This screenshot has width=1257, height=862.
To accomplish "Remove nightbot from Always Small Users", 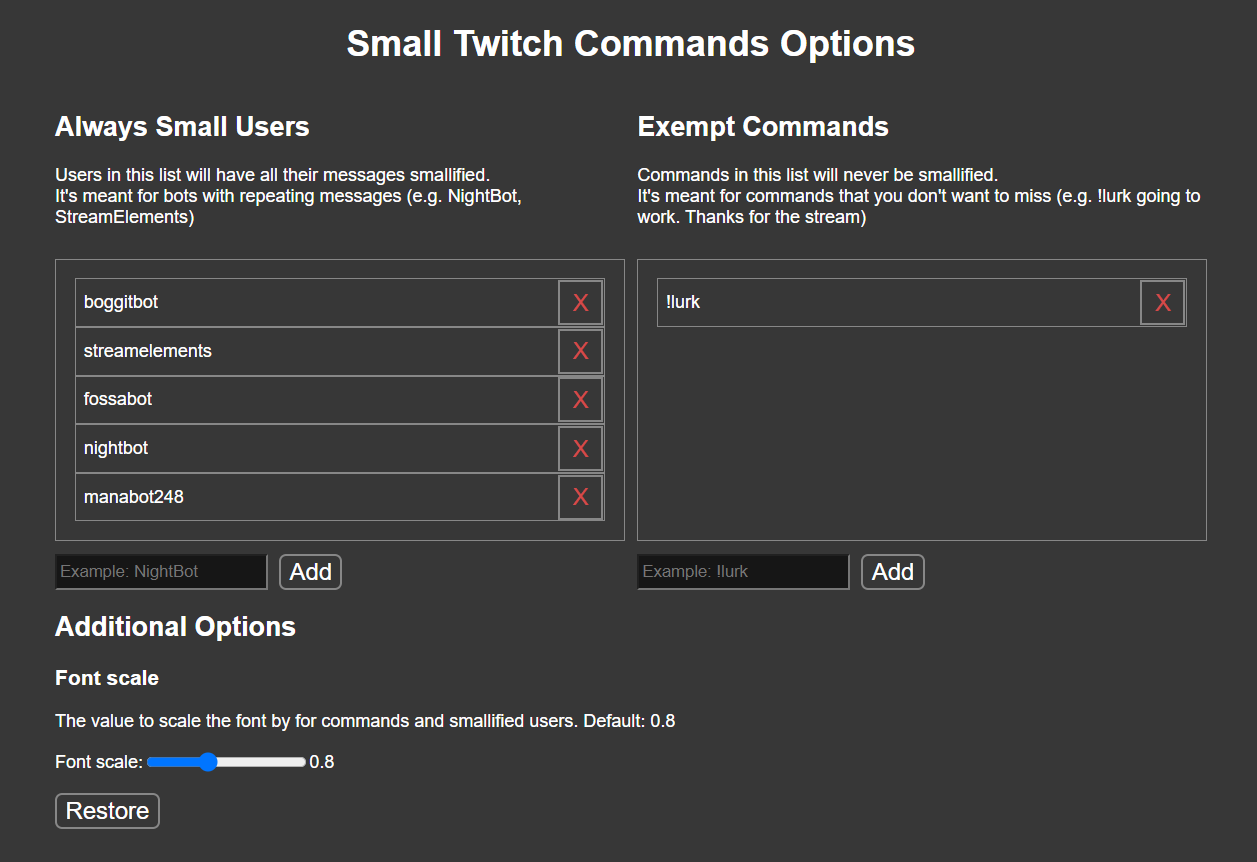I will point(580,448).
